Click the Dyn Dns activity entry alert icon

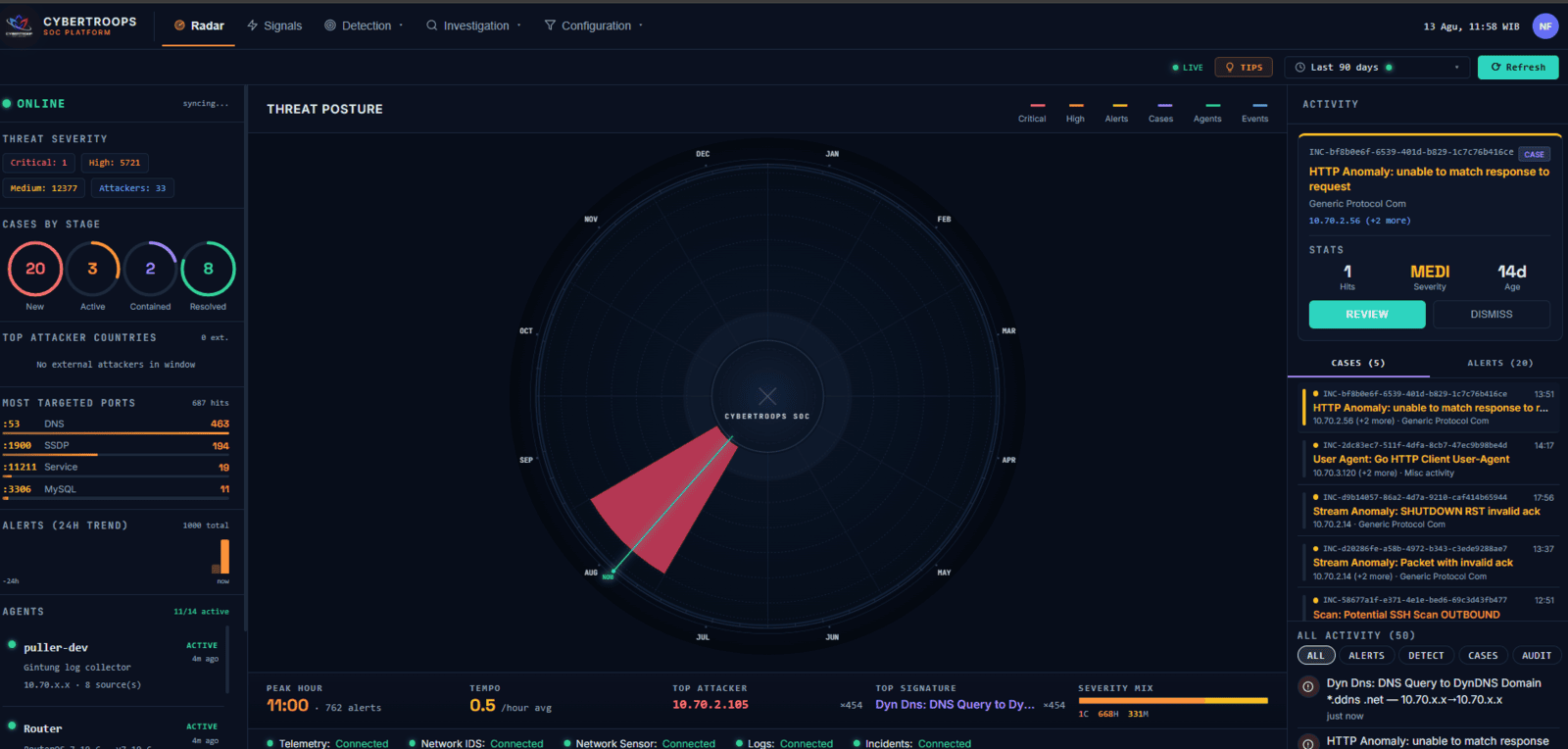pyautogui.click(x=1308, y=687)
